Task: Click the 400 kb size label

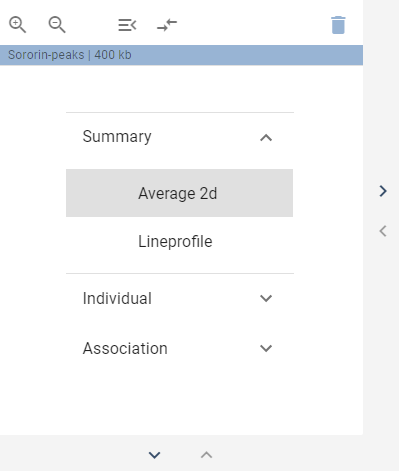Action: tap(113, 55)
